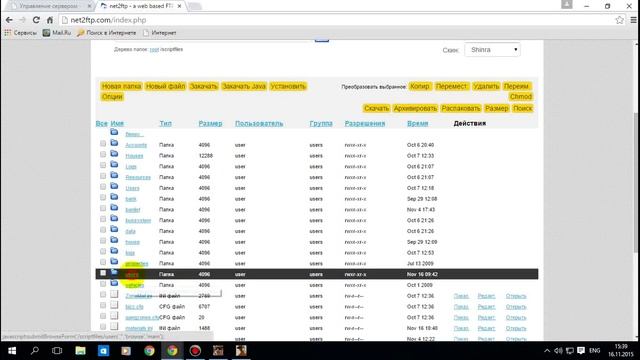The width and height of the screenshot is (640, 360).
Task: Click the Архивировать button
Action: 415,108
